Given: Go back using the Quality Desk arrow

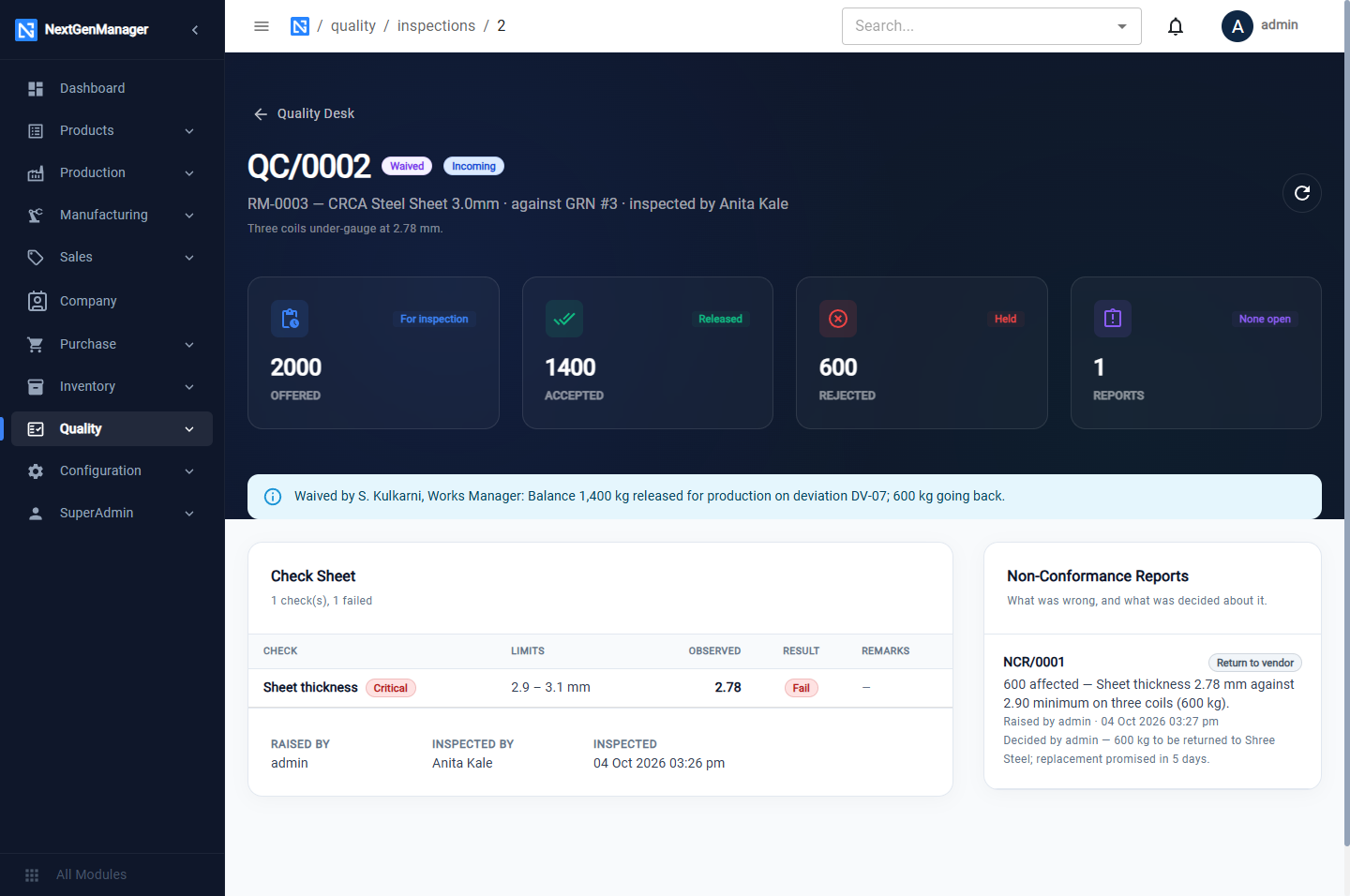Looking at the screenshot, I should pyautogui.click(x=261, y=114).
